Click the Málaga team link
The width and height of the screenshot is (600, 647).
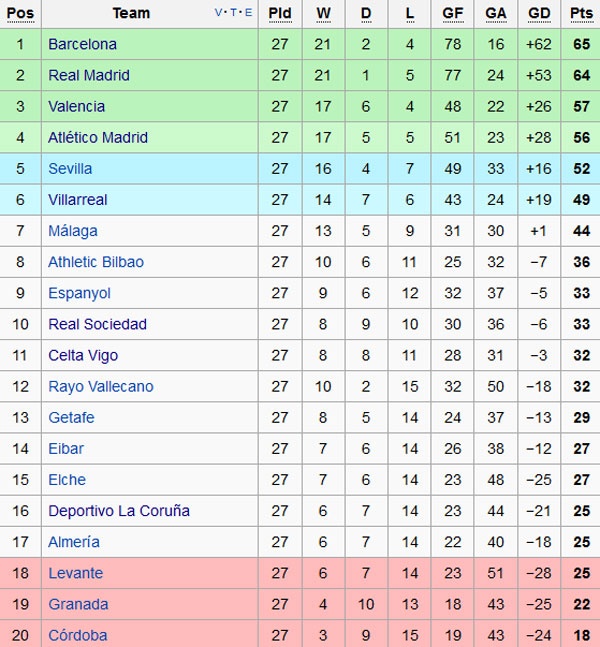(x=73, y=231)
